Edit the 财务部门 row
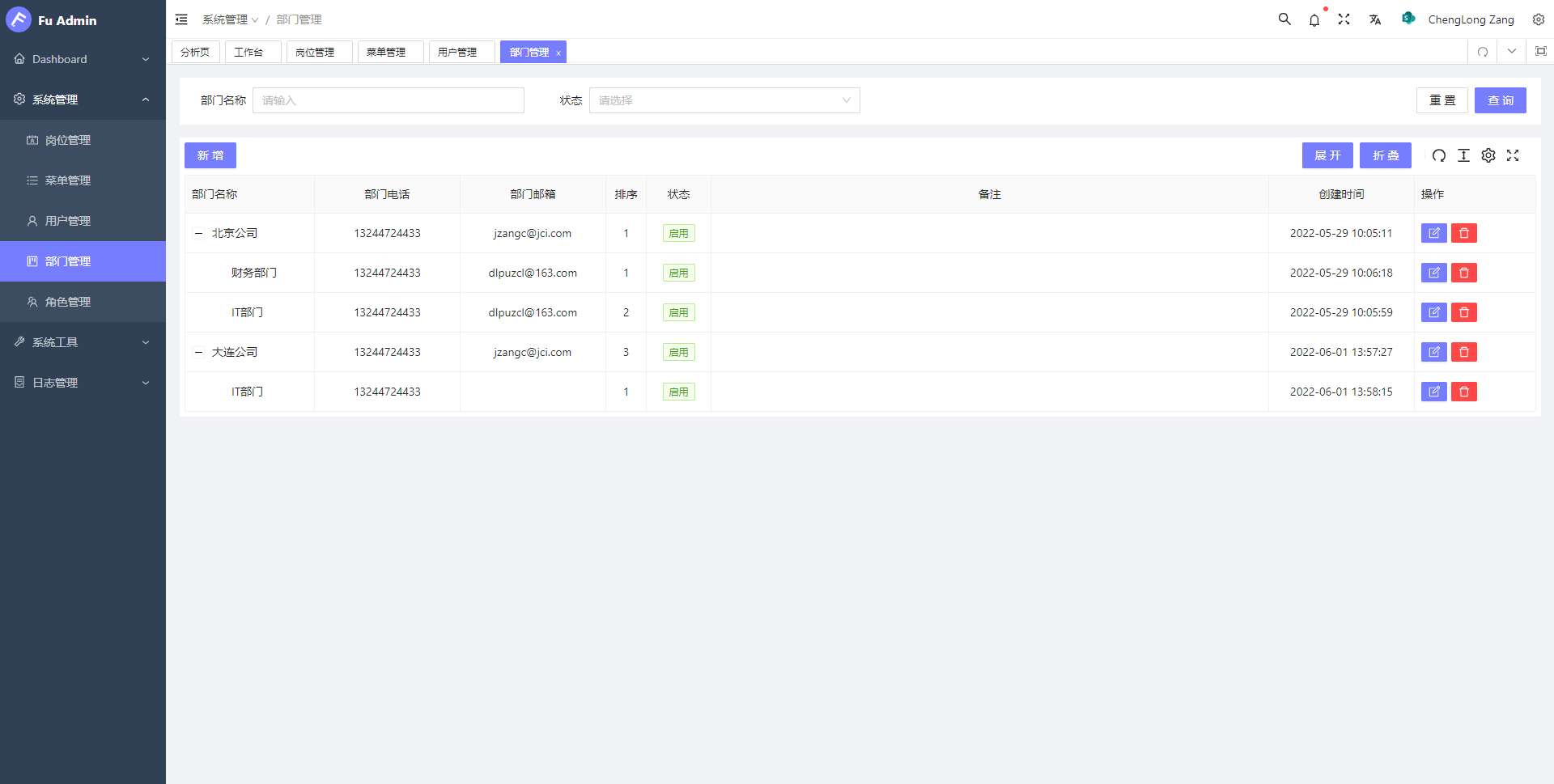This screenshot has height=784, width=1554. pos(1434,273)
